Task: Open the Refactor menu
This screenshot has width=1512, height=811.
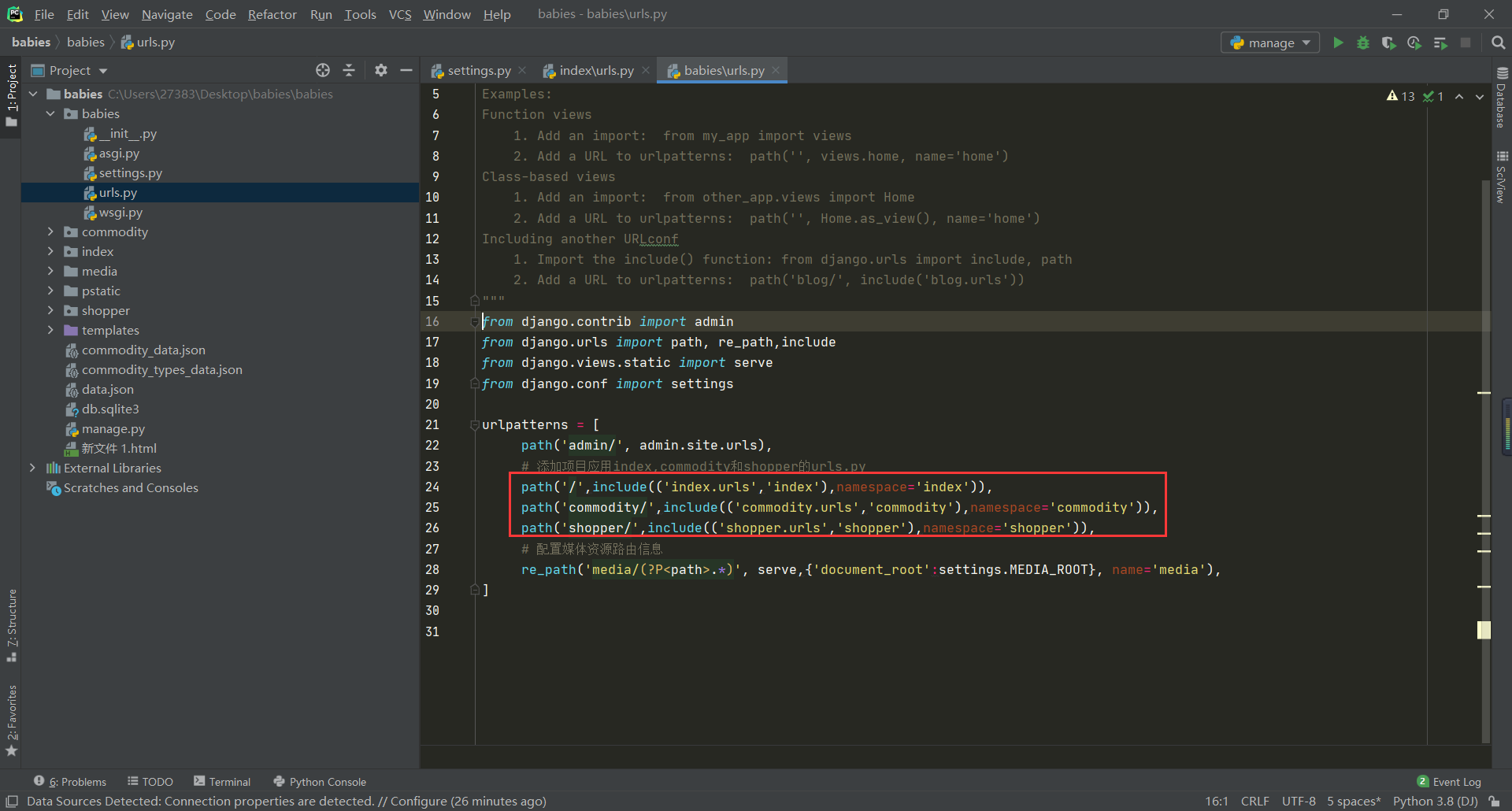Action: click(272, 14)
